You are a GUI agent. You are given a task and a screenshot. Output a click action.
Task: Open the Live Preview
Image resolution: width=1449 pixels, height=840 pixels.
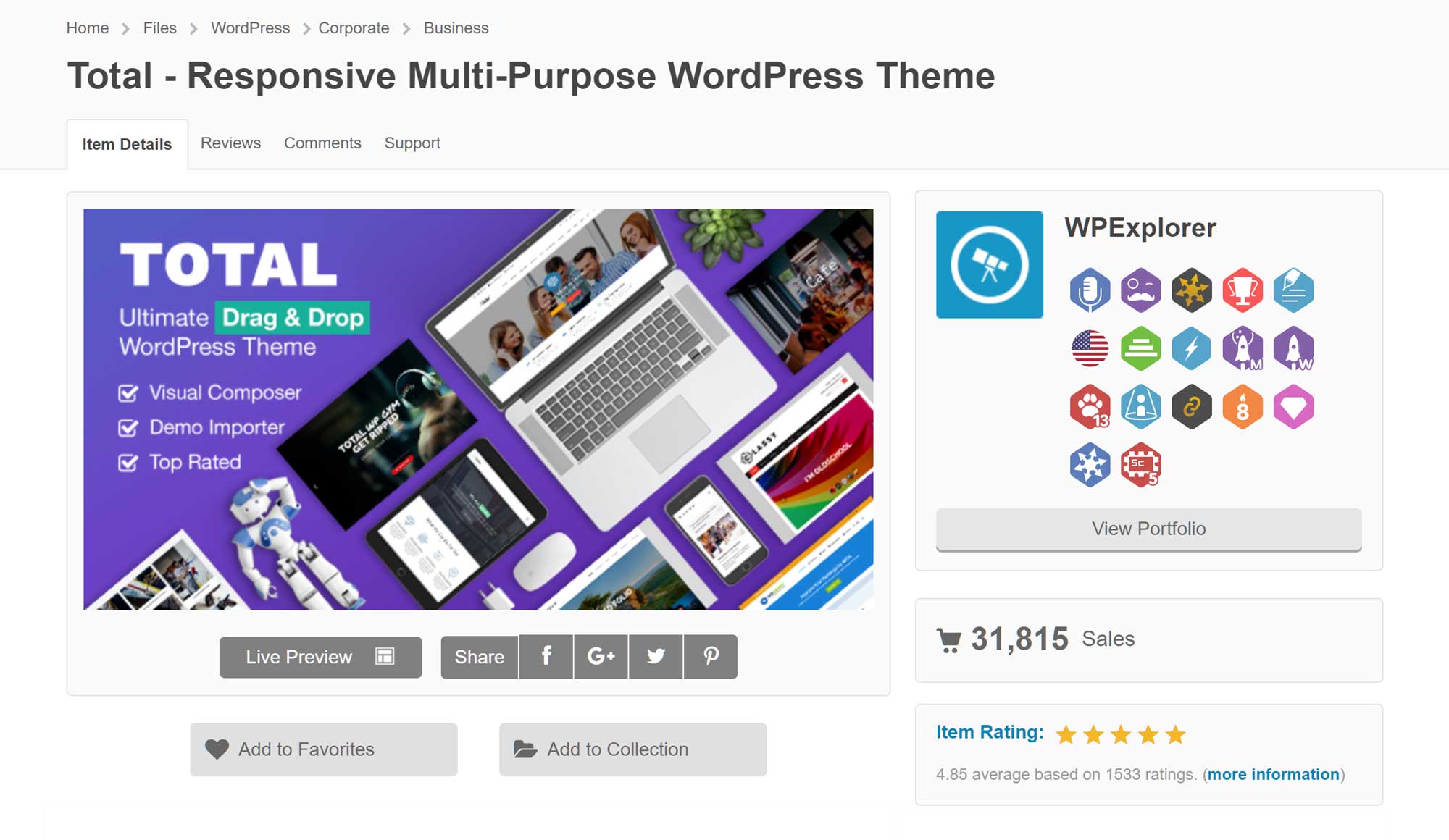[321, 657]
